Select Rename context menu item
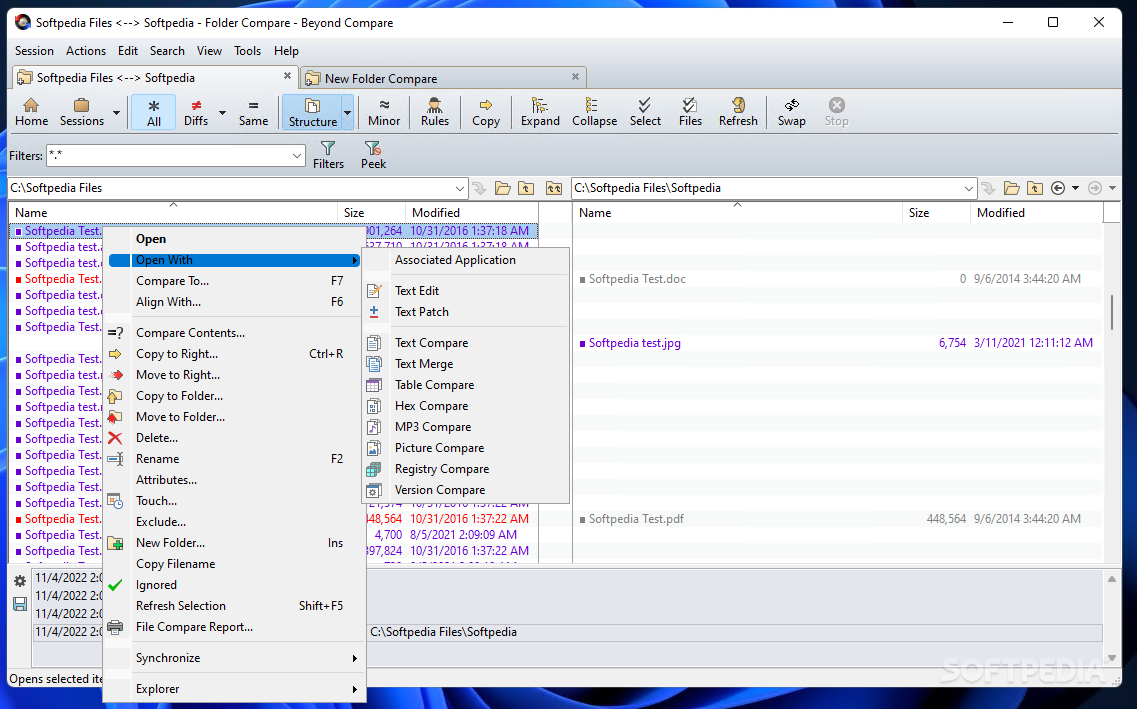Image resolution: width=1137 pixels, height=709 pixels. click(234, 460)
